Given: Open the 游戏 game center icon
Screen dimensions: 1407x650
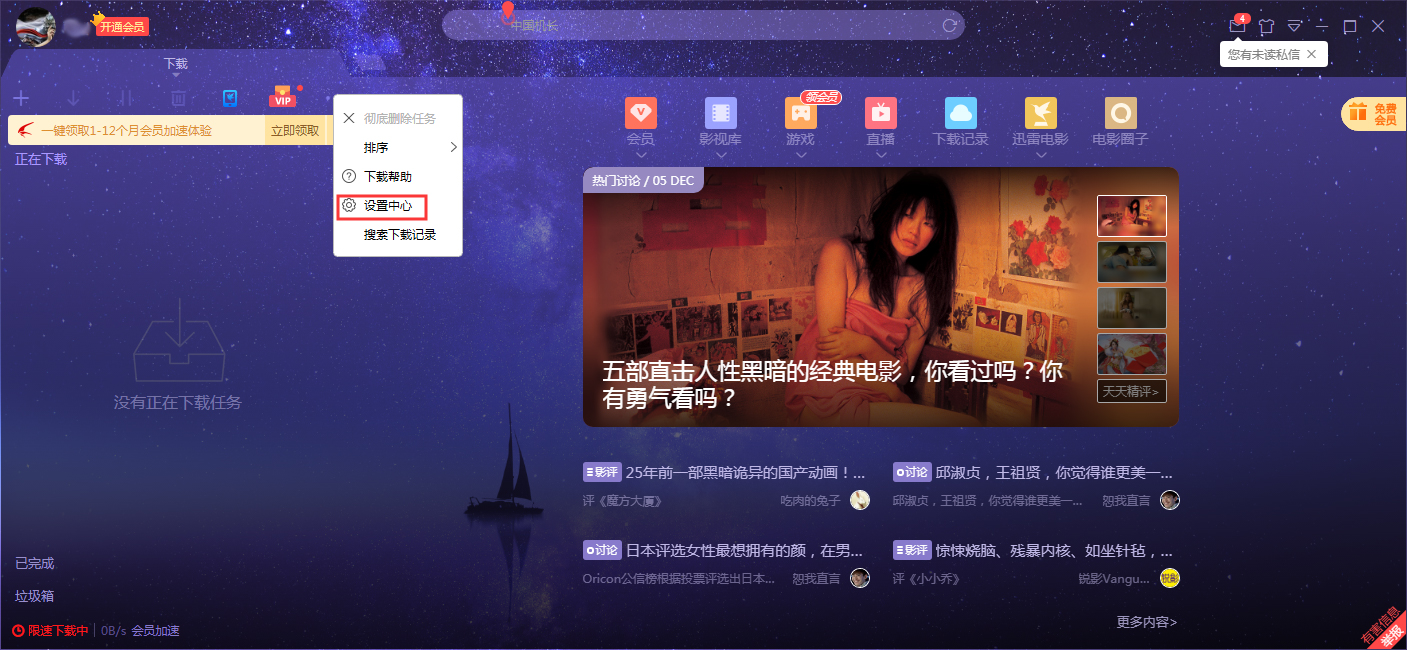Looking at the screenshot, I should coord(800,113).
